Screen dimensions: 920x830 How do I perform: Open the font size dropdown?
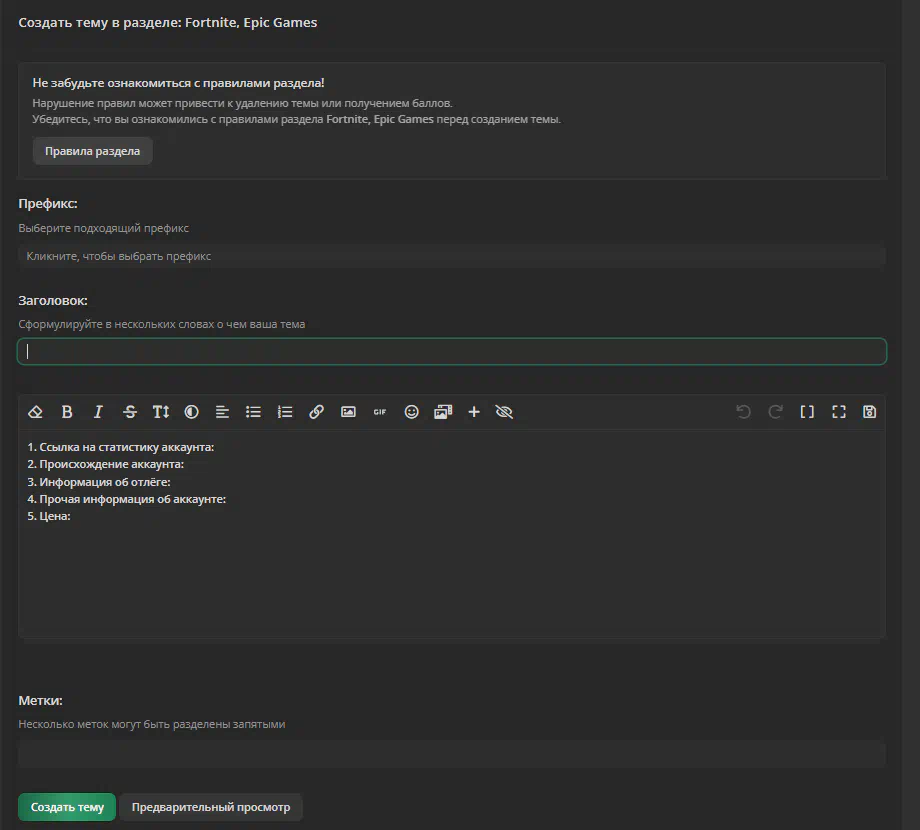tap(161, 412)
